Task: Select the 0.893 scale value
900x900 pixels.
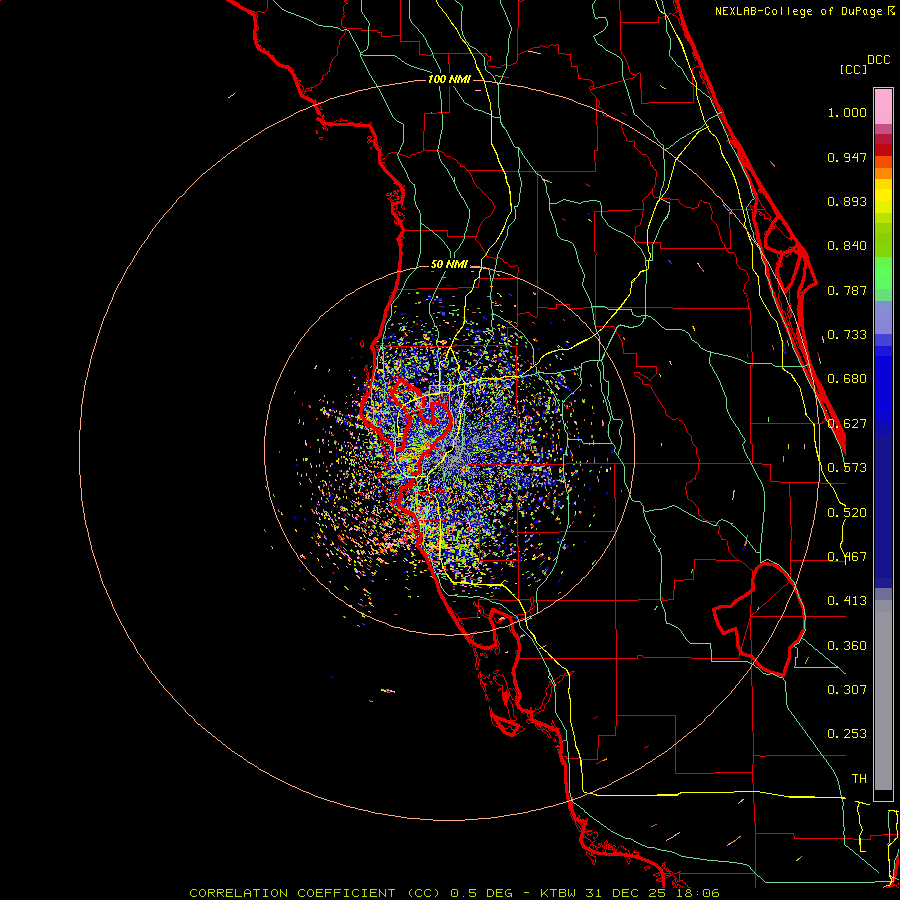Action: 847,201
